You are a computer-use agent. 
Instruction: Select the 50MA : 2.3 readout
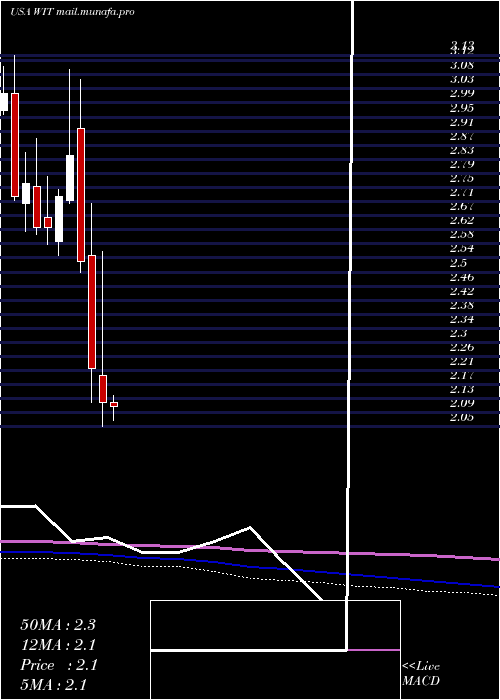58,625
